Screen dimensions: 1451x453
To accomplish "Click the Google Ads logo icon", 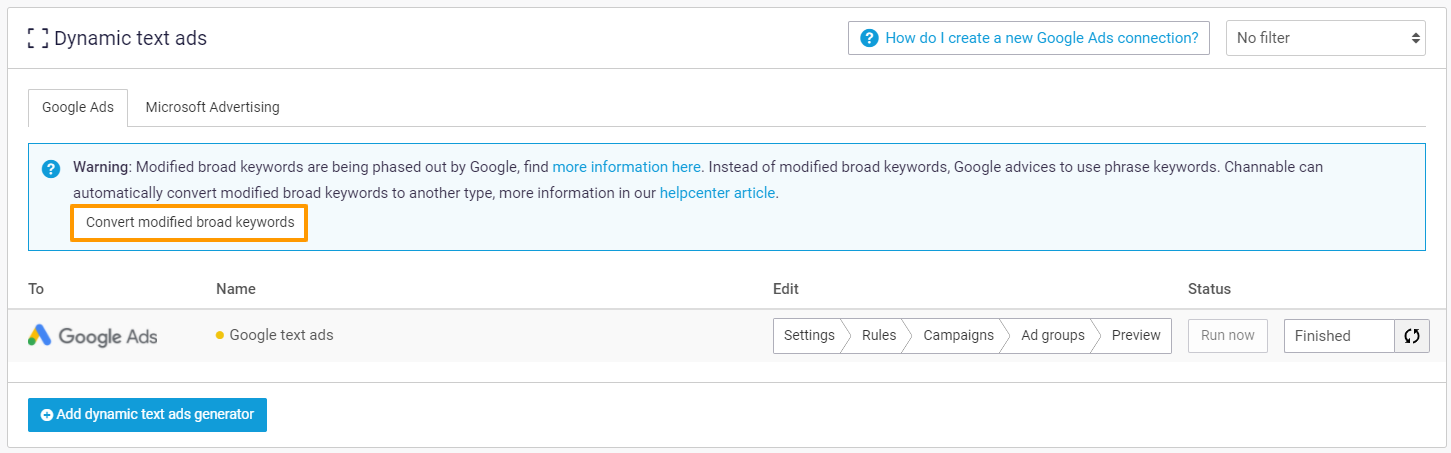I will point(40,336).
